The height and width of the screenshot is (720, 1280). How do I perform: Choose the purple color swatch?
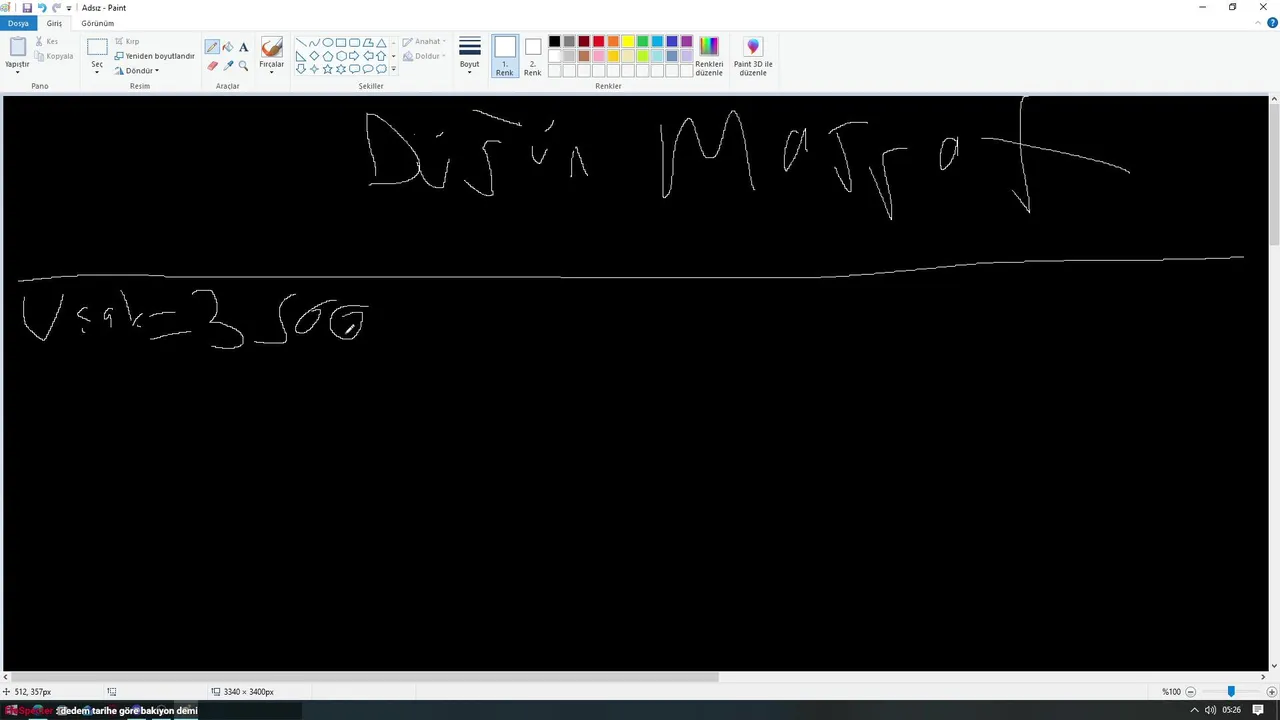coord(687,41)
